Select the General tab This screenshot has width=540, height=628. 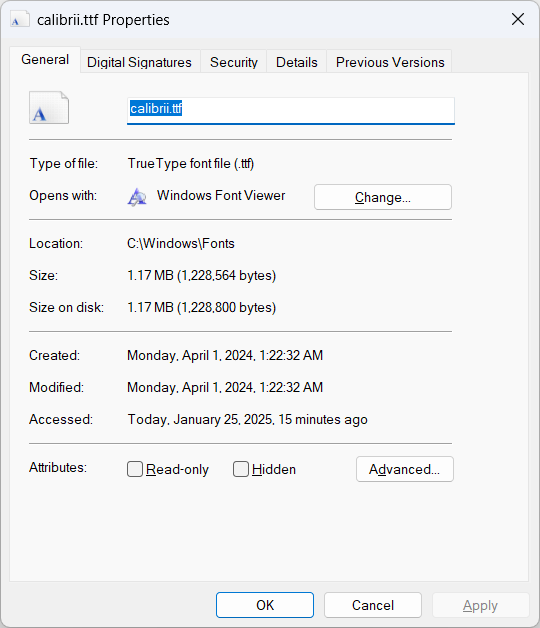pos(45,60)
